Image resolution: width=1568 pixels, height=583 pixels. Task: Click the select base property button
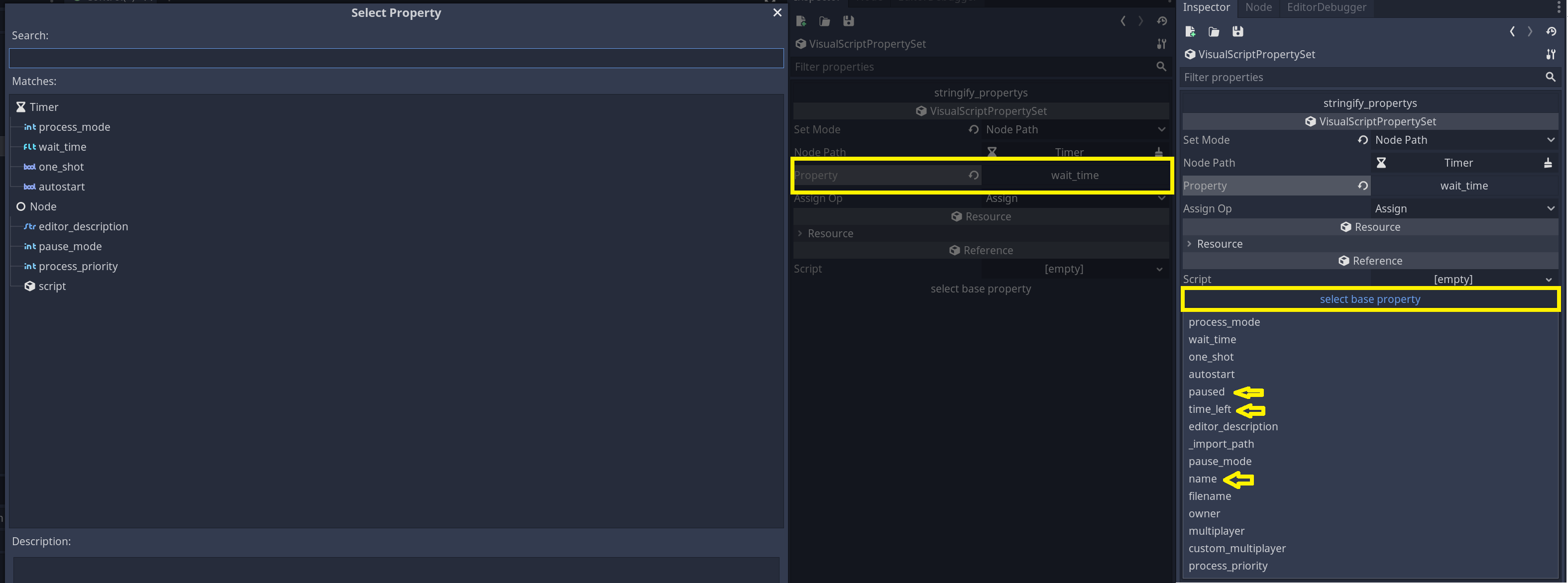[1369, 299]
